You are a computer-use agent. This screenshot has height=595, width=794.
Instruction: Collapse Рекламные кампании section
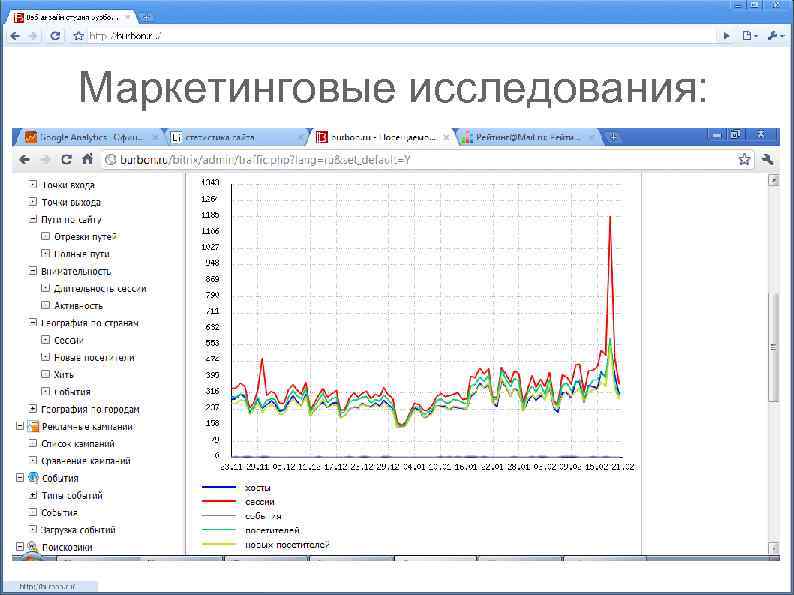point(20,426)
